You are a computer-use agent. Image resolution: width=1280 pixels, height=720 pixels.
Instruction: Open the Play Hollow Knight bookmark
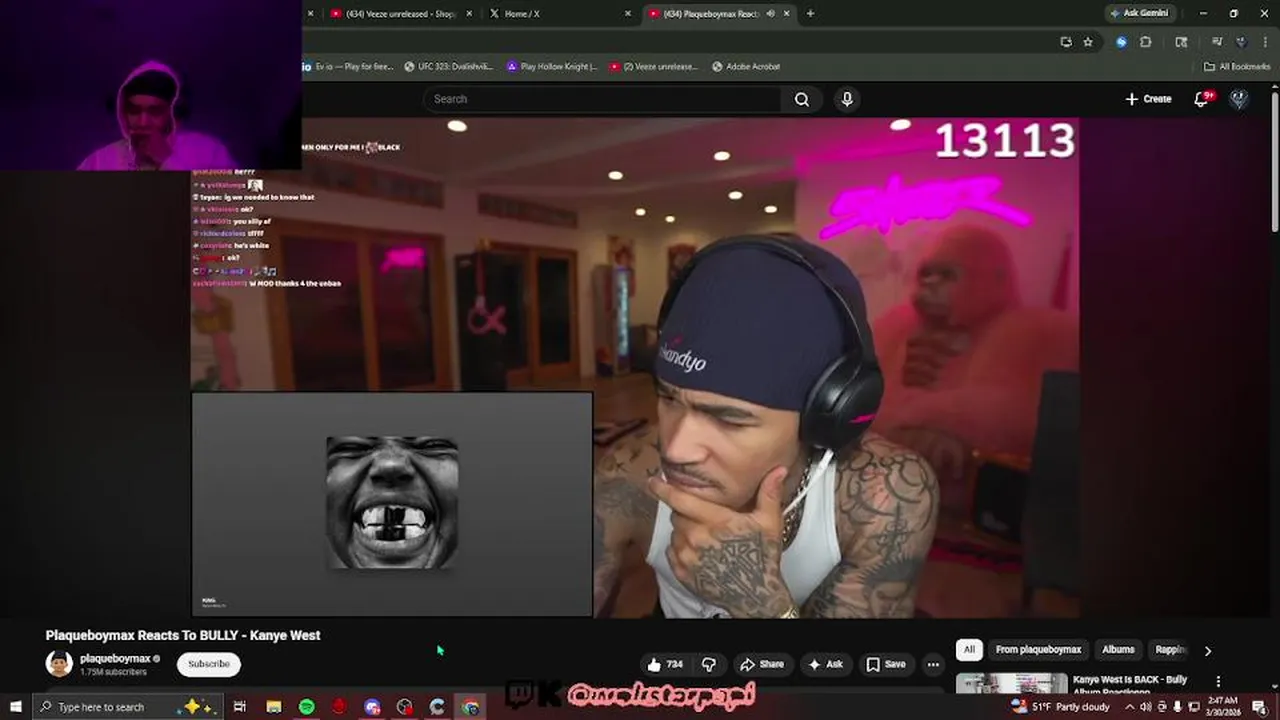click(x=552, y=66)
